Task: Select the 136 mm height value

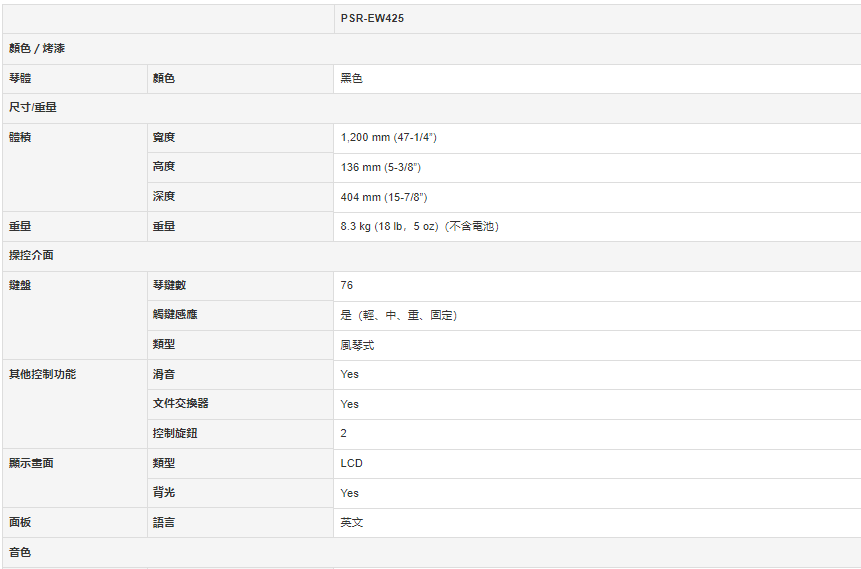Action: click(x=380, y=167)
